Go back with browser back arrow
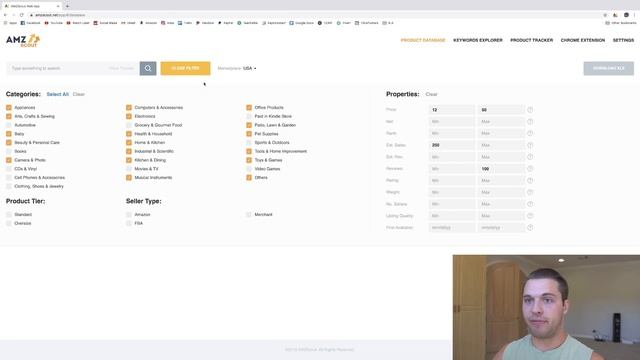 coord(5,15)
